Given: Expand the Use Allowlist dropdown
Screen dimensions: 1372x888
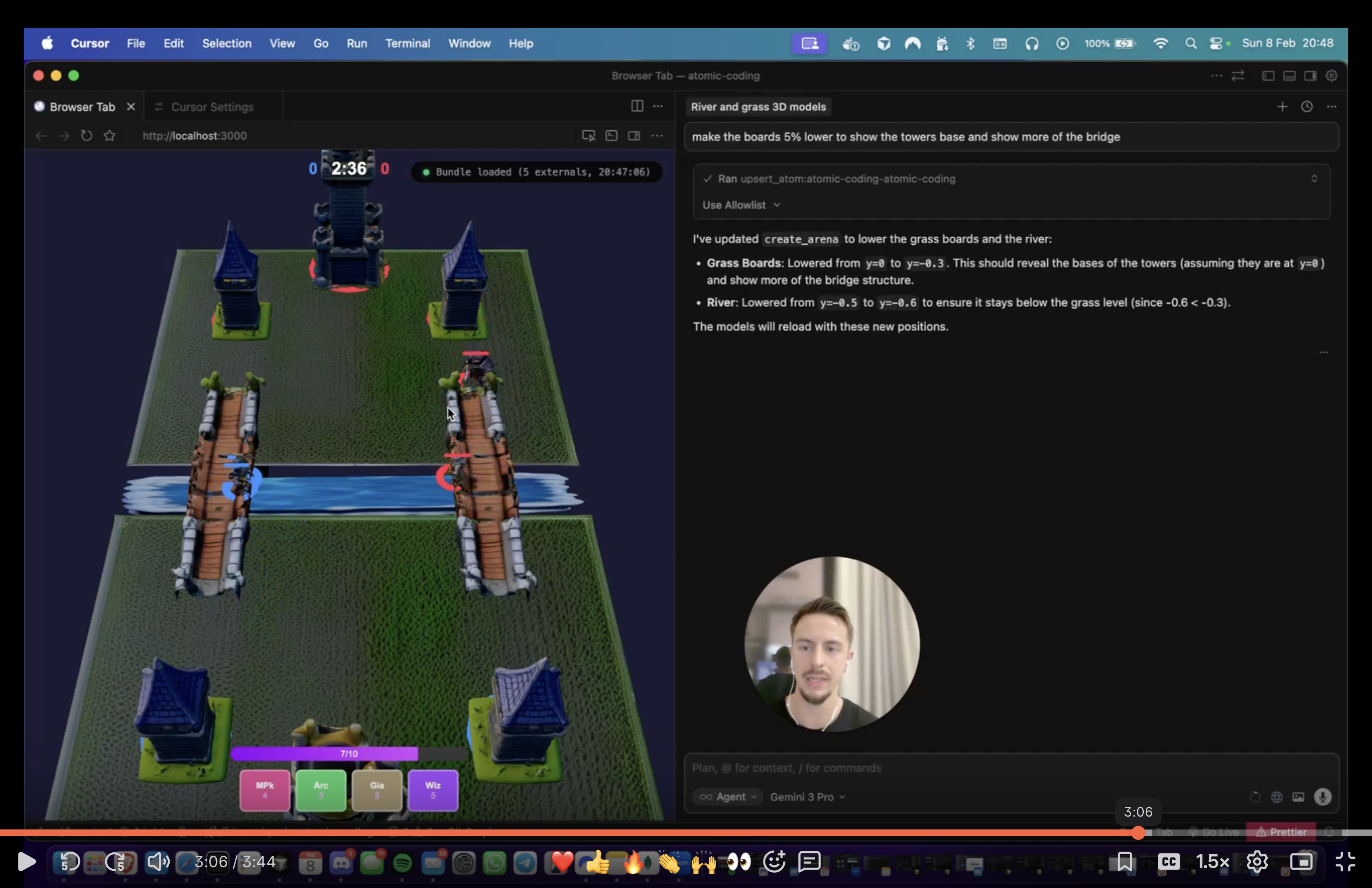Looking at the screenshot, I should [741, 205].
